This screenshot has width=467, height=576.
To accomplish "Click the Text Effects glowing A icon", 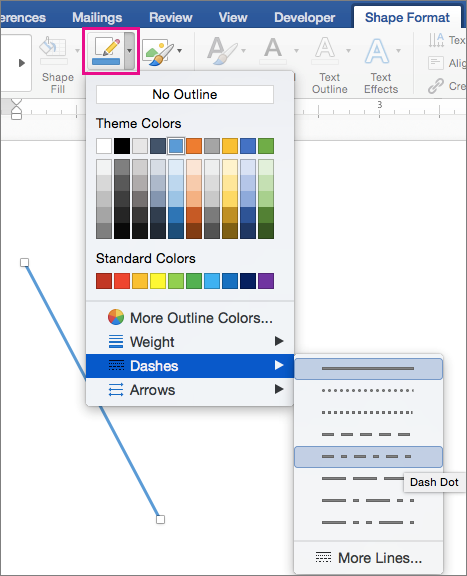I will click(x=377, y=51).
